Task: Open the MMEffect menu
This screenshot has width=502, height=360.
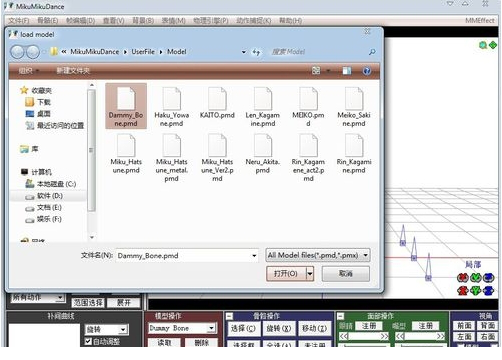Action: [x=480, y=21]
